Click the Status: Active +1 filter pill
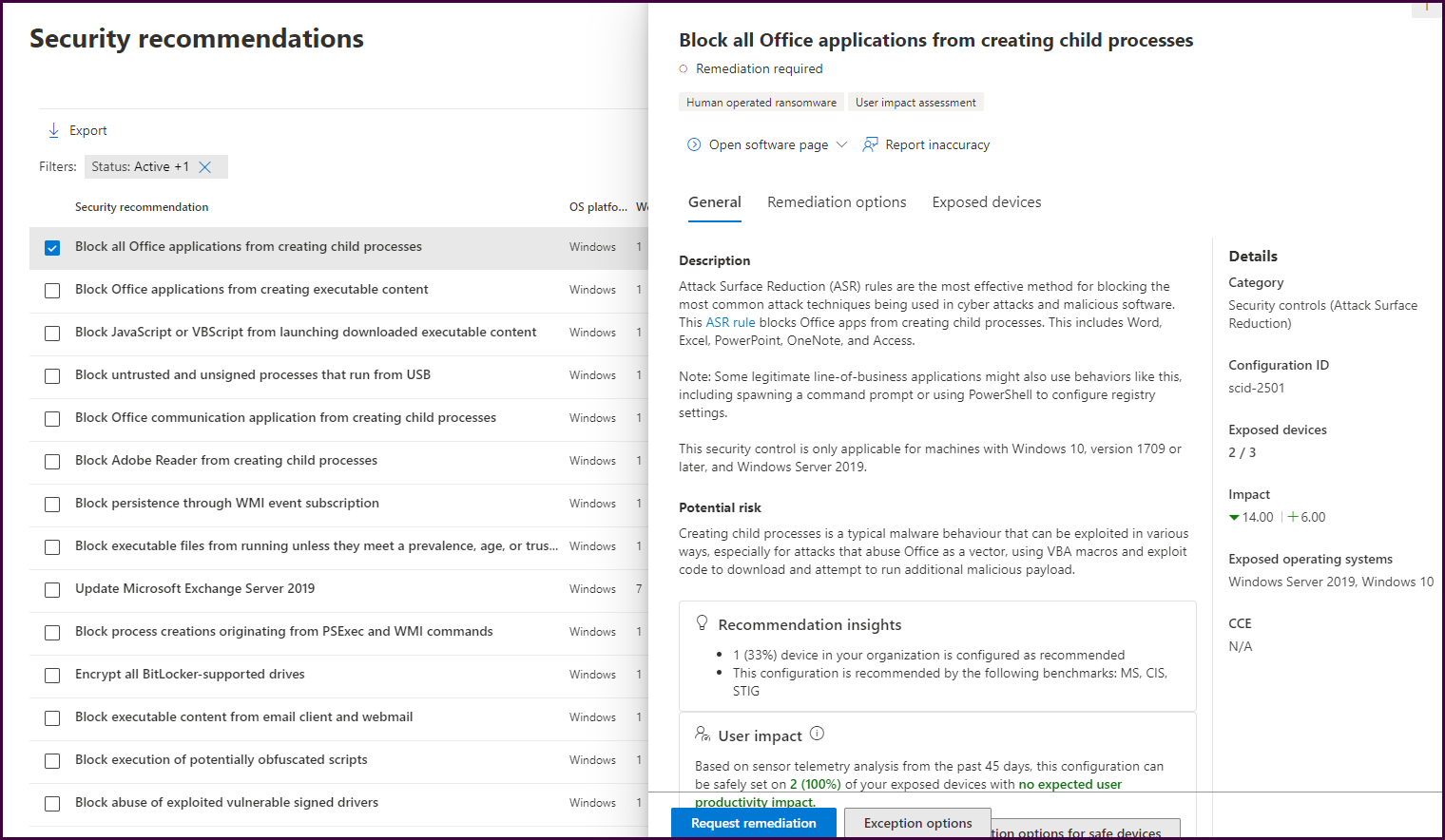1445x840 pixels. tap(141, 167)
